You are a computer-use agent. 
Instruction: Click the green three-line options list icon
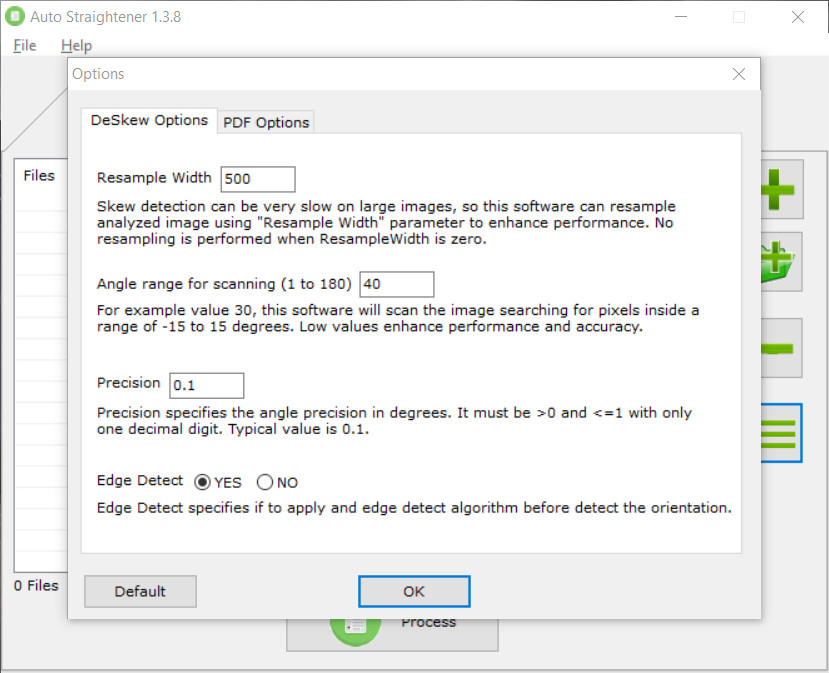point(781,433)
